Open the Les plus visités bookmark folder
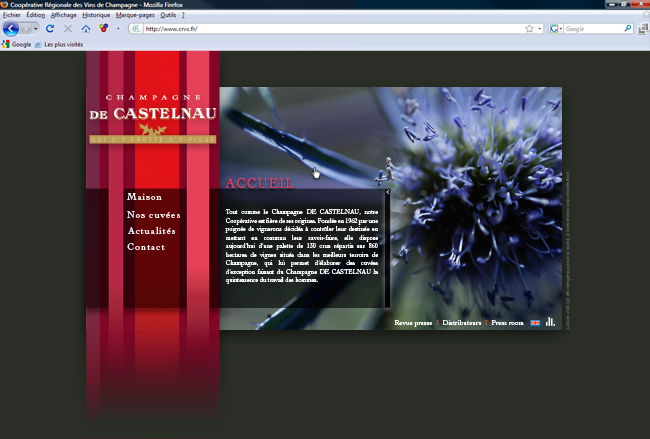 pos(59,44)
